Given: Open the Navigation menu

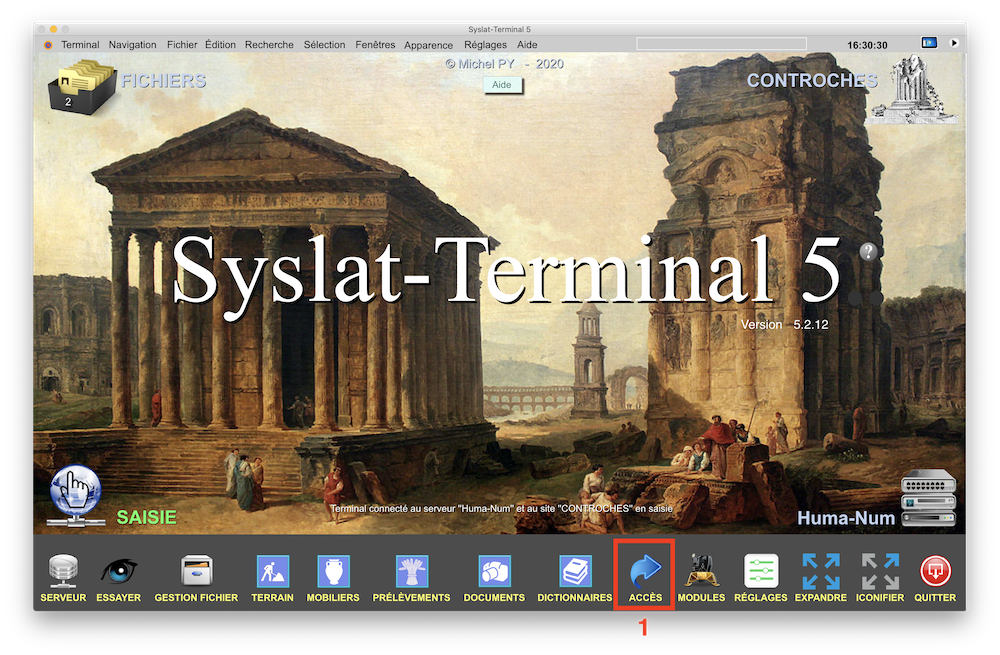Looking at the screenshot, I should 132,45.
